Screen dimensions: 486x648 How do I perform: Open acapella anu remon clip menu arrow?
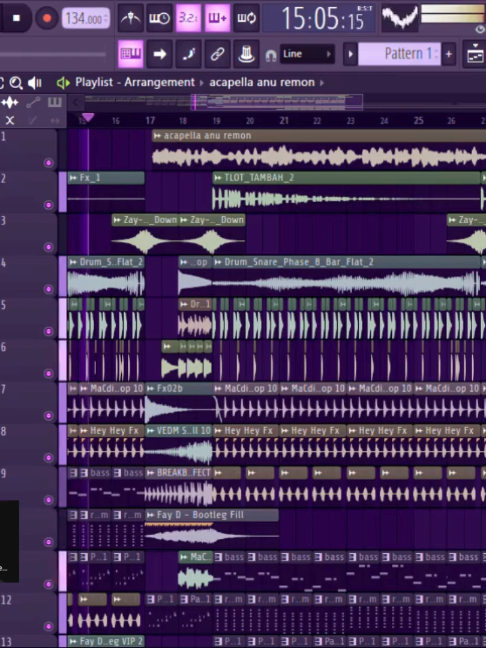click(157, 136)
